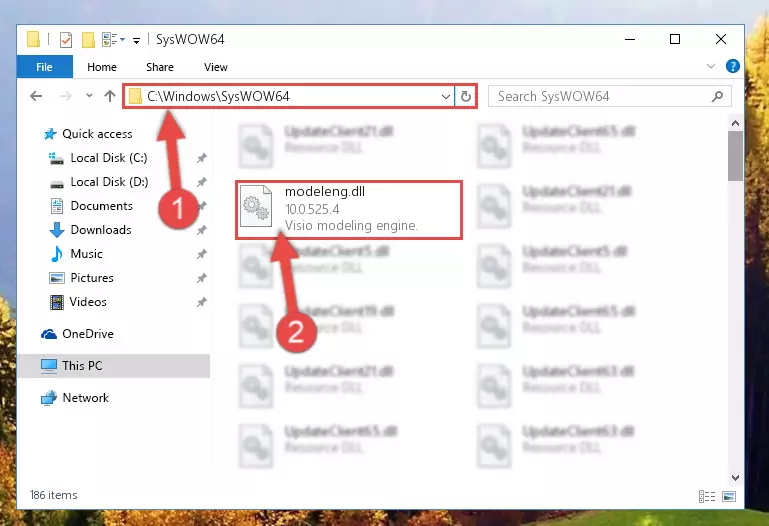Refresh the SysWOW64 folder

465,96
